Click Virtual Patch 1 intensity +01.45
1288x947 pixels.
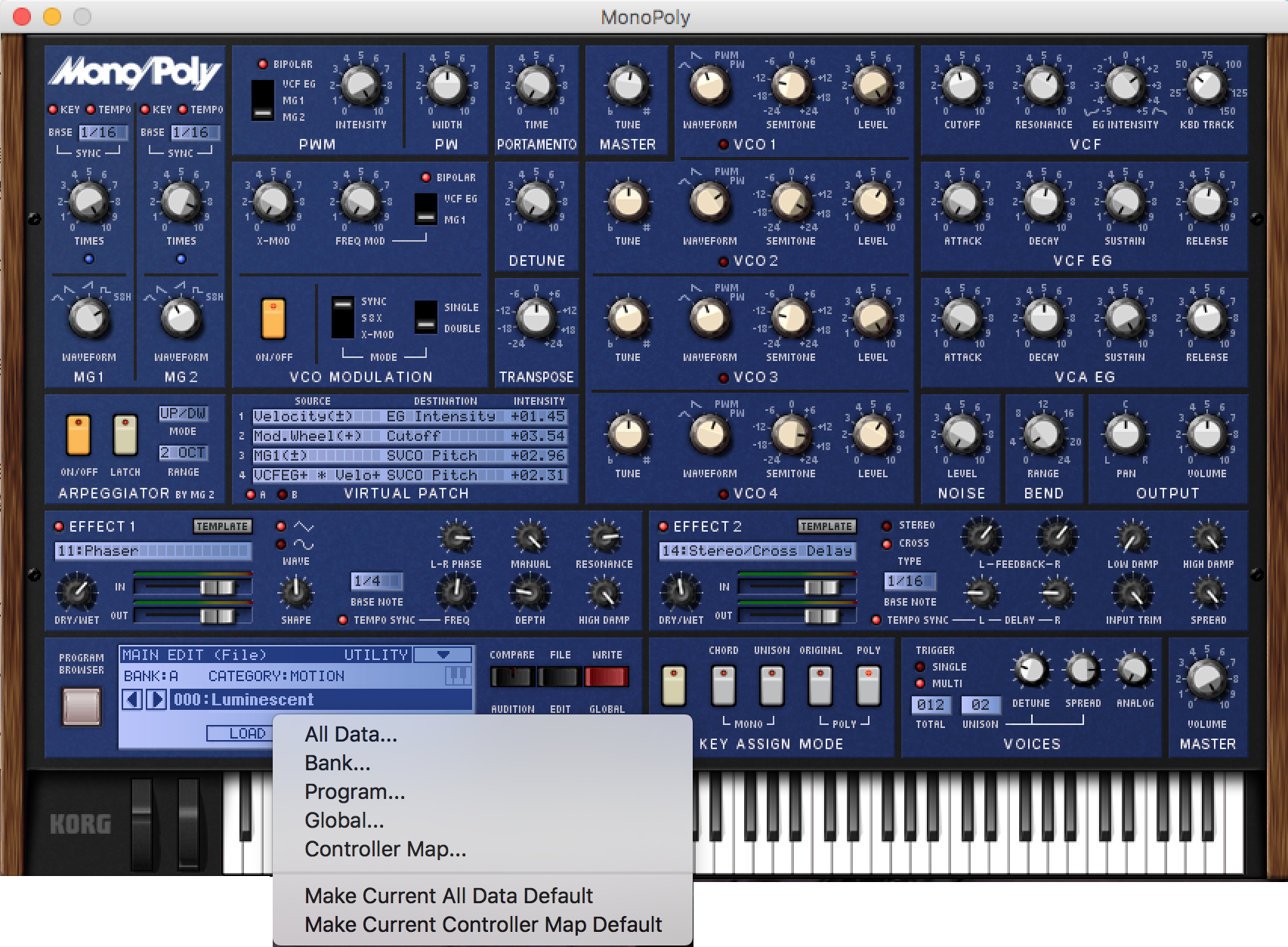[537, 416]
